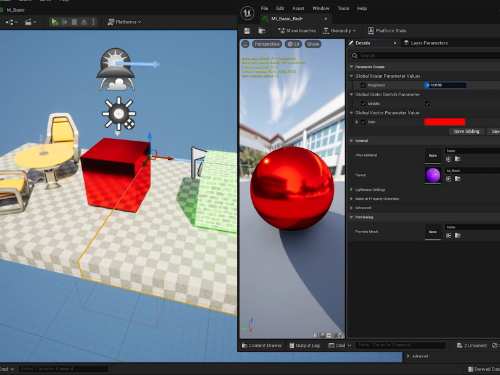Click the red Color parameter swatch
500x375 pixels.
[444, 122]
